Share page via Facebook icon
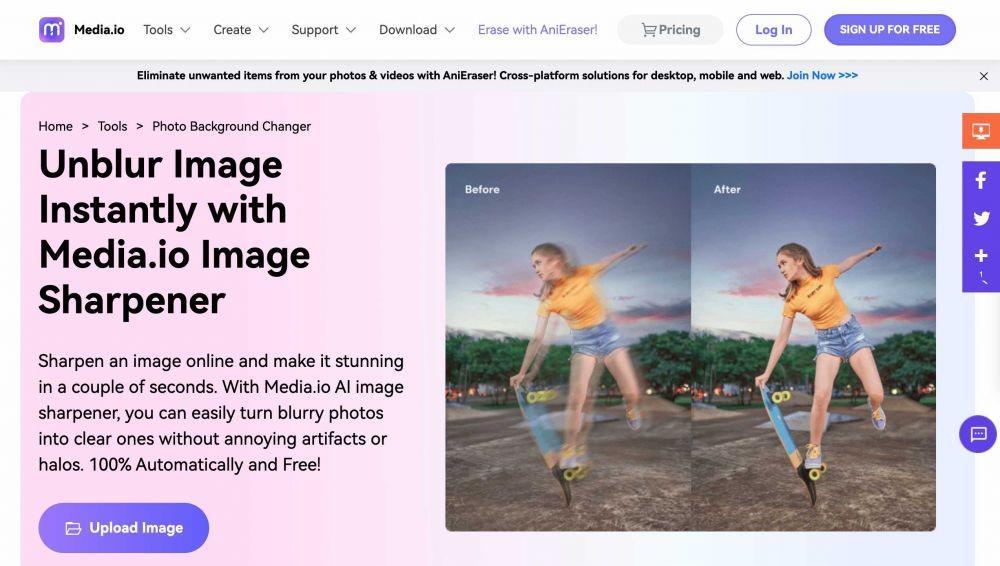 tap(981, 180)
